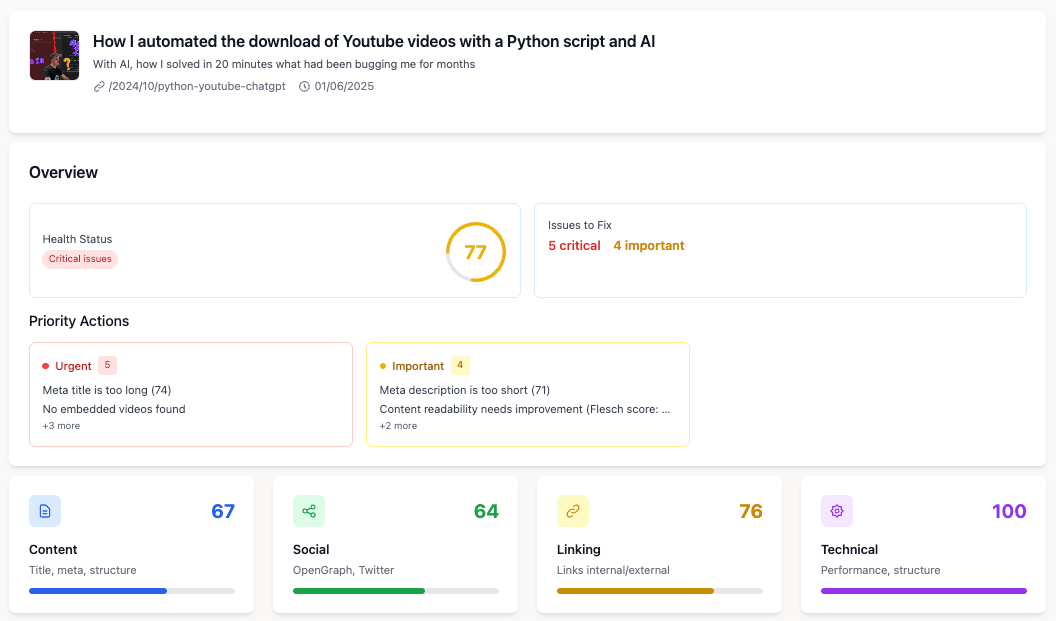Click the Technical gear icon
This screenshot has width=1056, height=621.
point(837,511)
